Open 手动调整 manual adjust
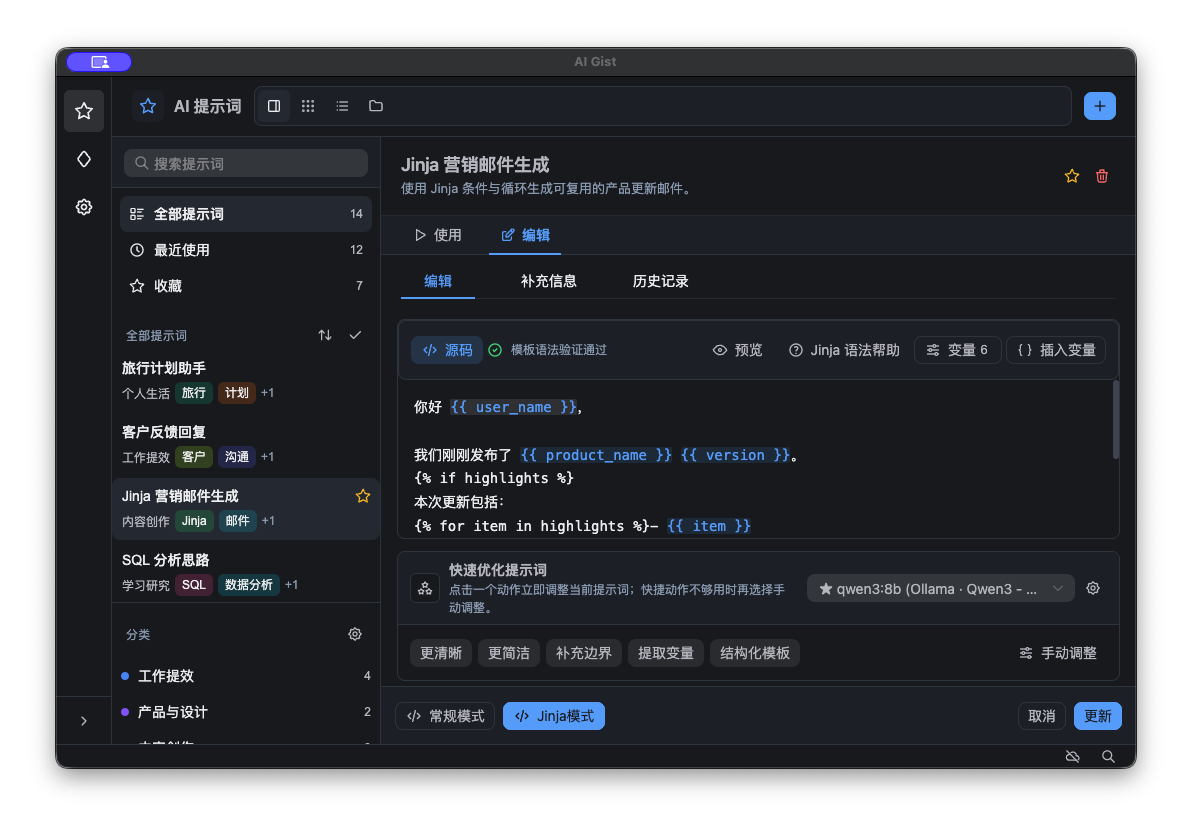 tap(1057, 653)
